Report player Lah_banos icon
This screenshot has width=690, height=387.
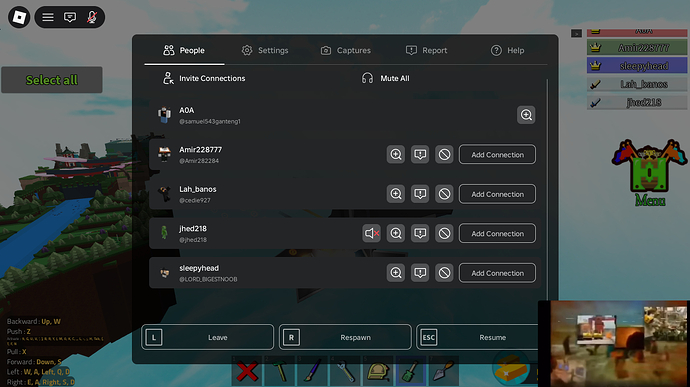(420, 194)
